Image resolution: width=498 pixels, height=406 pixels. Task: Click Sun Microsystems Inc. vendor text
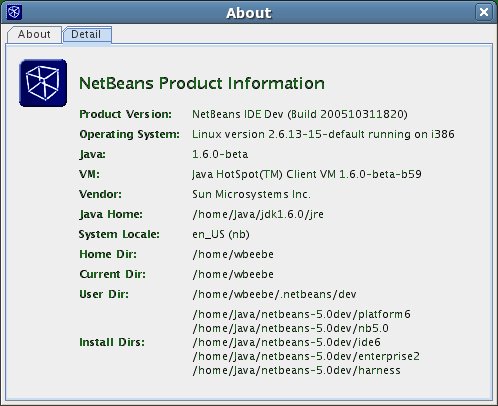251,194
